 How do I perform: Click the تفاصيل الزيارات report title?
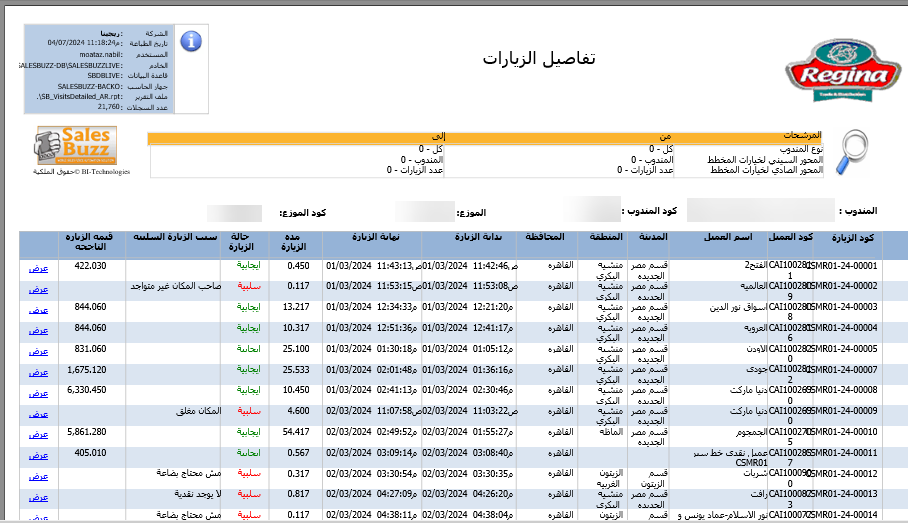(538, 58)
